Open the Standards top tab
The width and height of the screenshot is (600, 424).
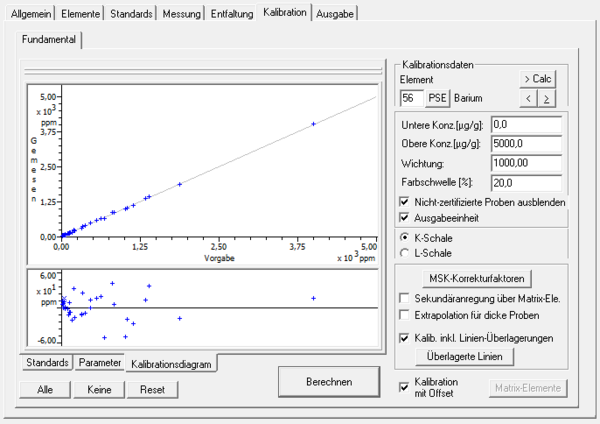pyautogui.click(x=131, y=14)
